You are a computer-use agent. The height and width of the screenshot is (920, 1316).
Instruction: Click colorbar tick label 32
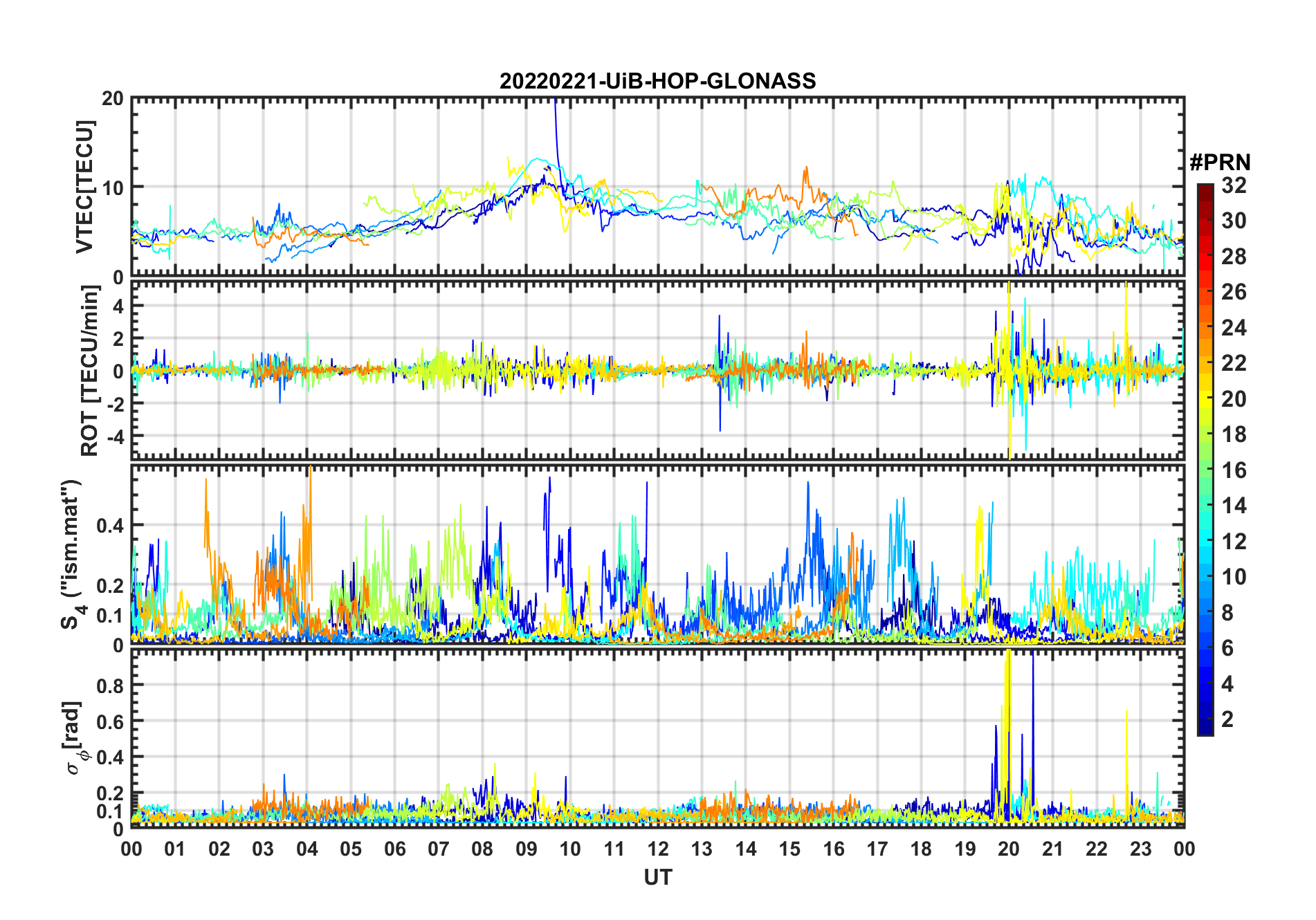point(1234,185)
